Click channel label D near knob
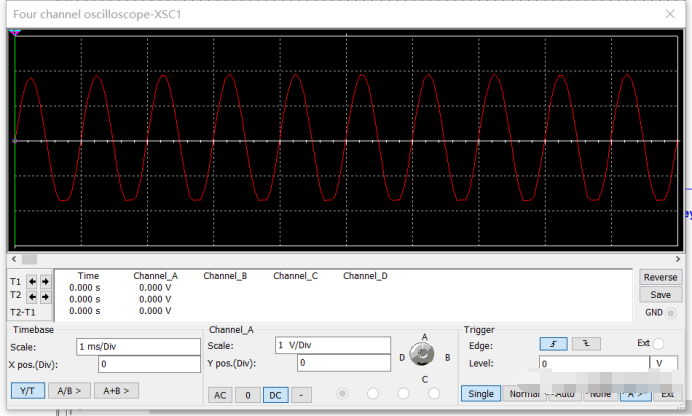 pyautogui.click(x=402, y=357)
